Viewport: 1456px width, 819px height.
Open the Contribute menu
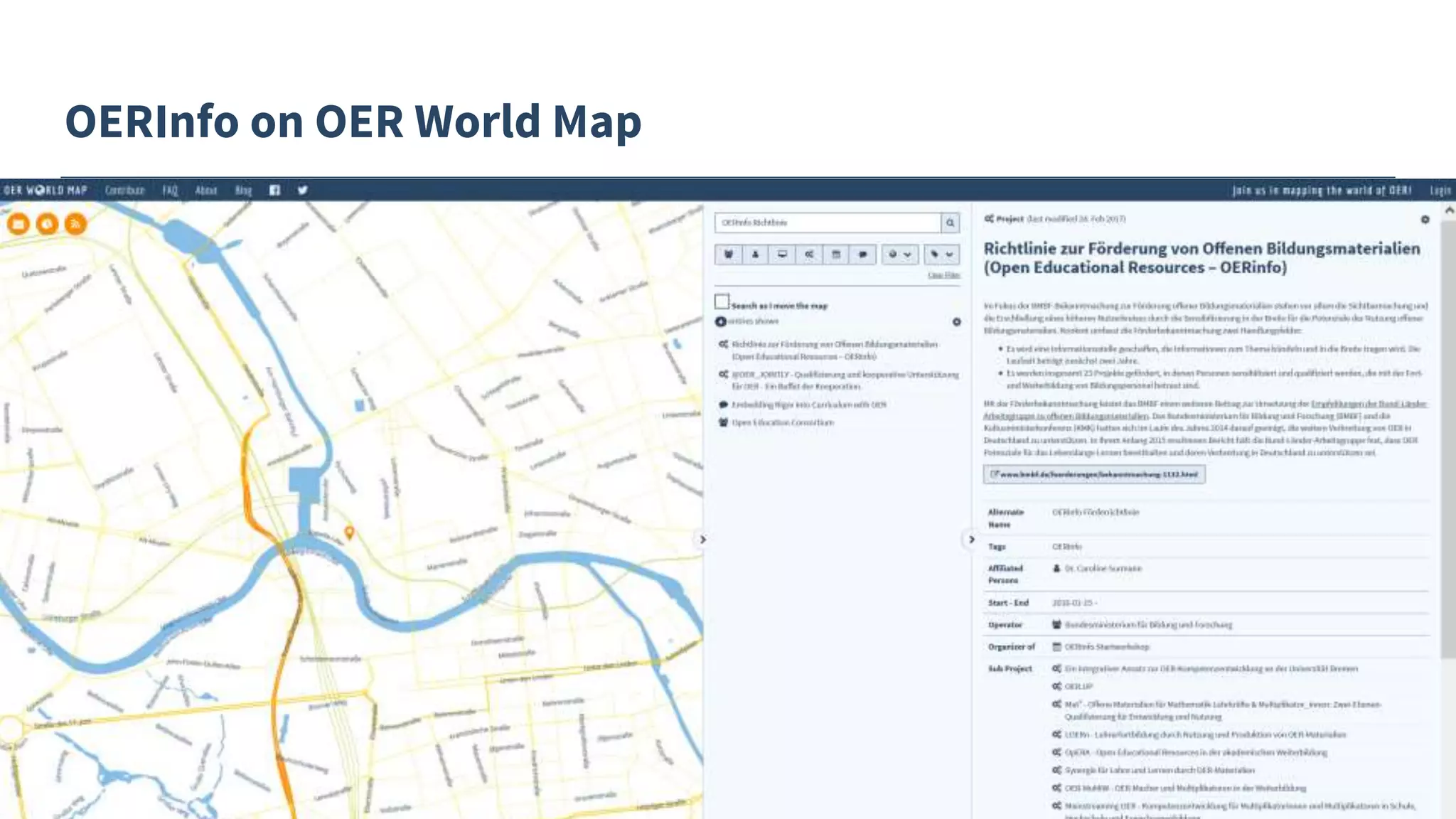(x=125, y=191)
